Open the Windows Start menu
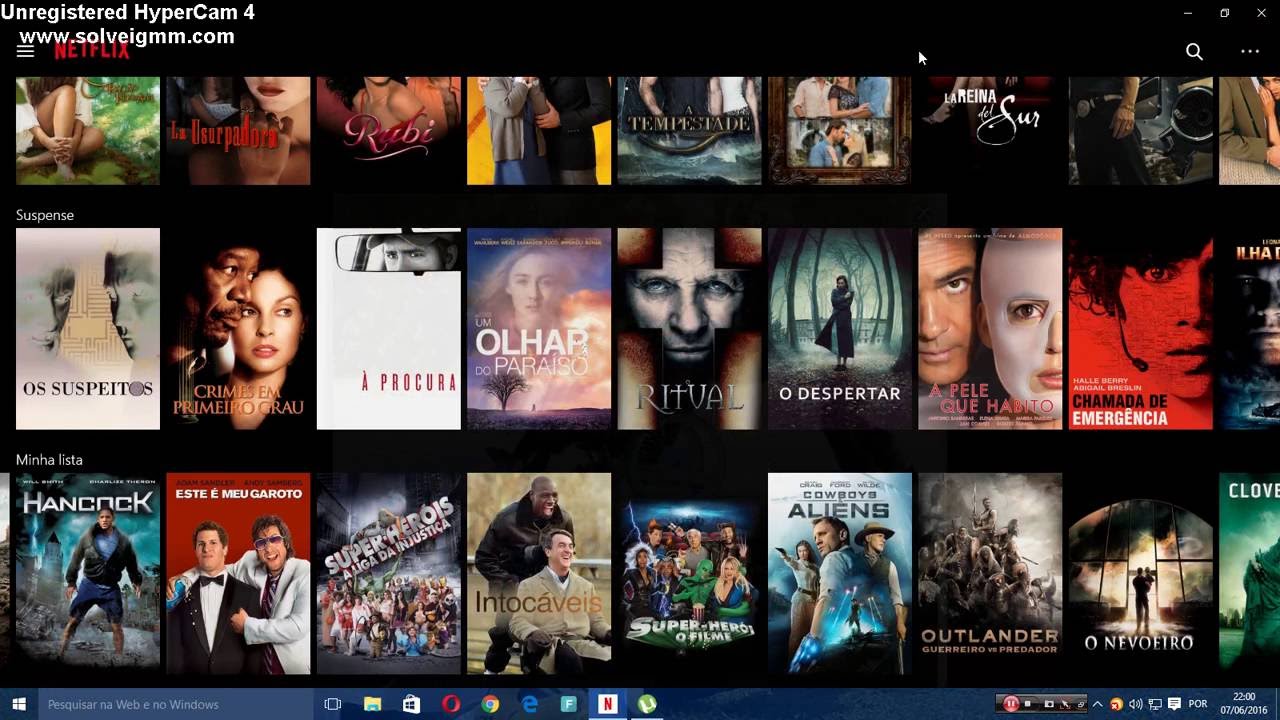Viewport: 1280px width, 720px height. (18, 704)
